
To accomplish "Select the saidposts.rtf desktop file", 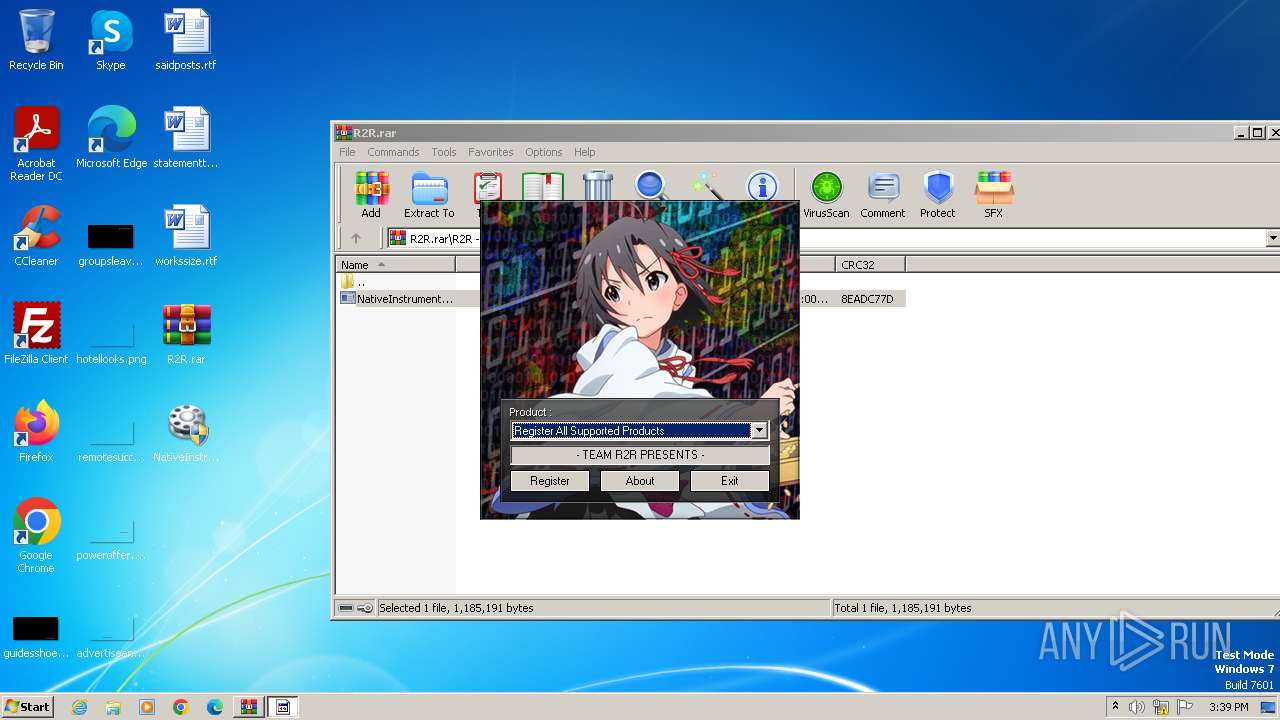I will tap(186, 40).
